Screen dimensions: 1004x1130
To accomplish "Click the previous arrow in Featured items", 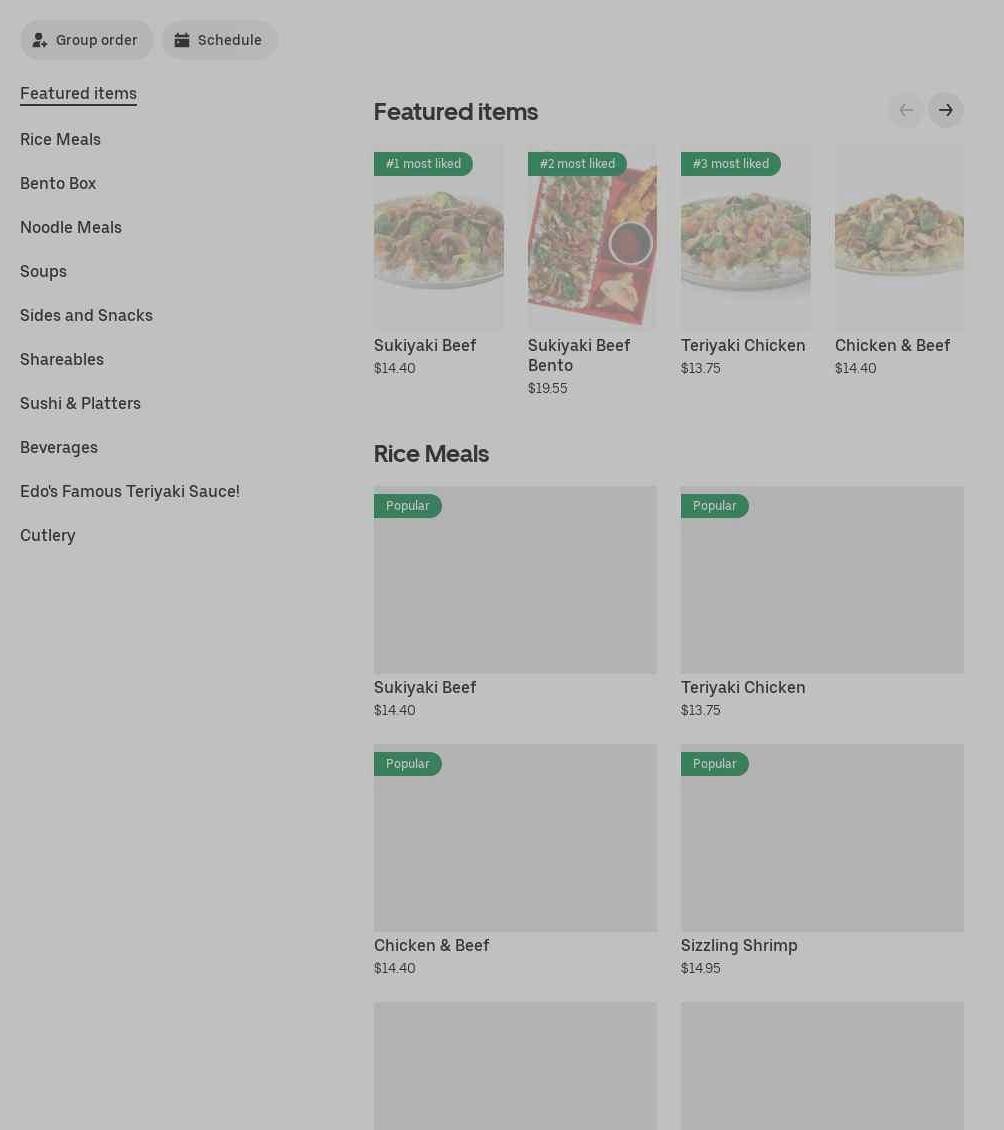I will pos(905,110).
